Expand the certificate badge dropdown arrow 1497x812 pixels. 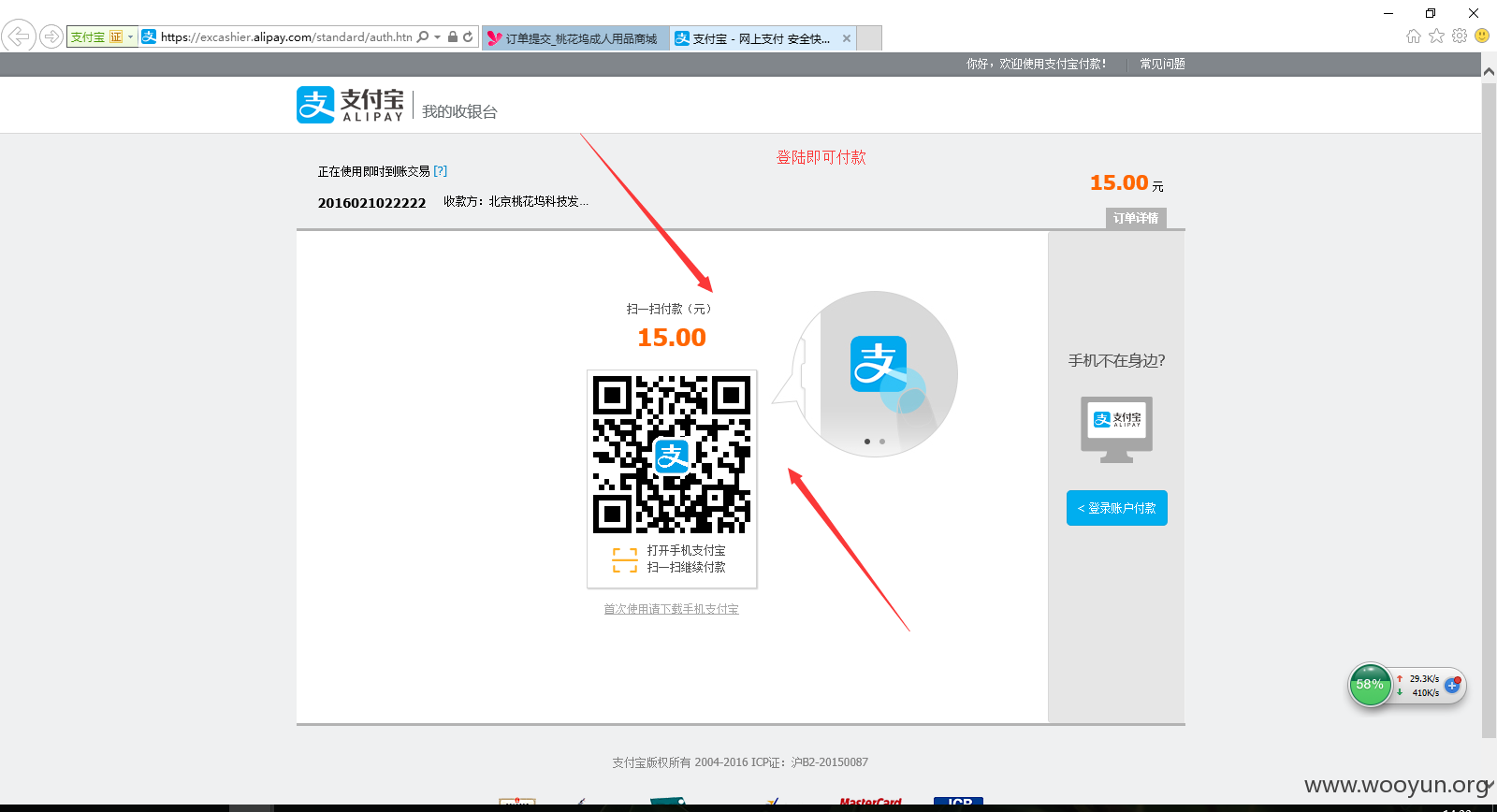click(131, 37)
